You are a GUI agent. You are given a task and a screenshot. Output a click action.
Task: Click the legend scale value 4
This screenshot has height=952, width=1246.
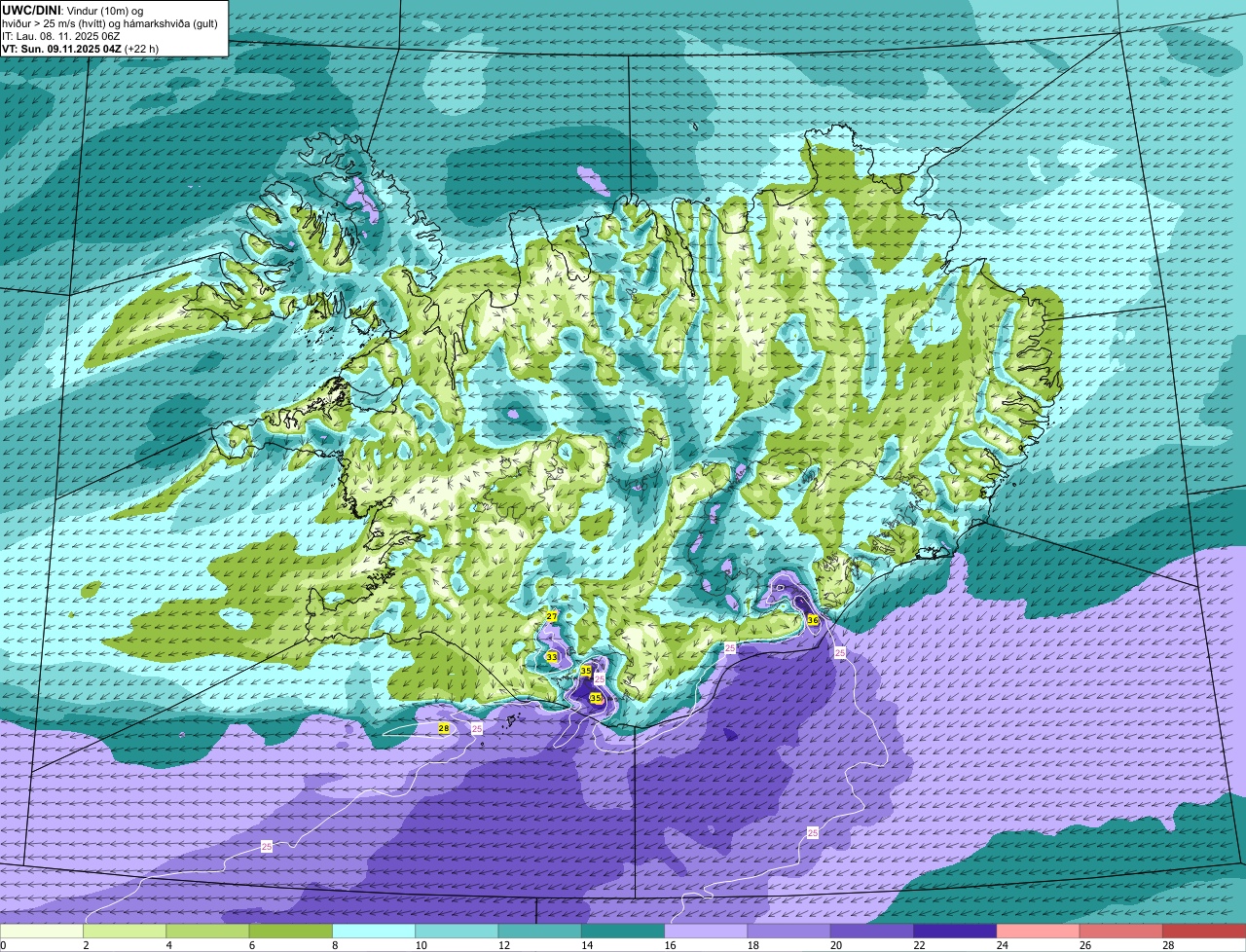(x=168, y=945)
